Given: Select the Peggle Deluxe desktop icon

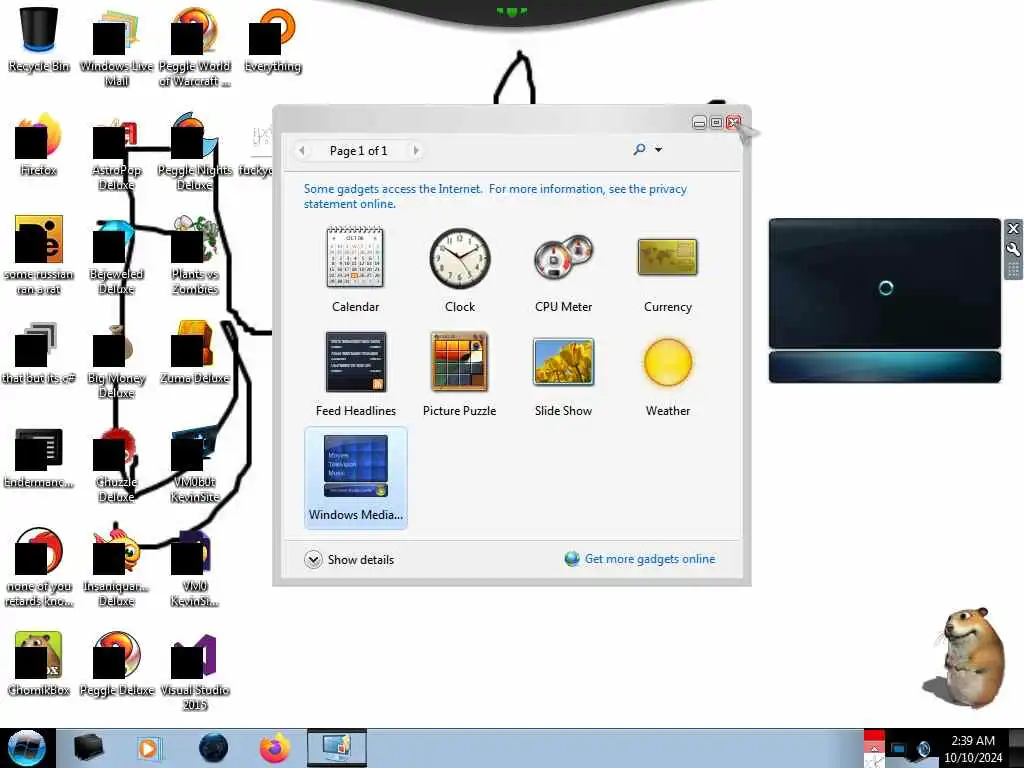Looking at the screenshot, I should (x=116, y=664).
